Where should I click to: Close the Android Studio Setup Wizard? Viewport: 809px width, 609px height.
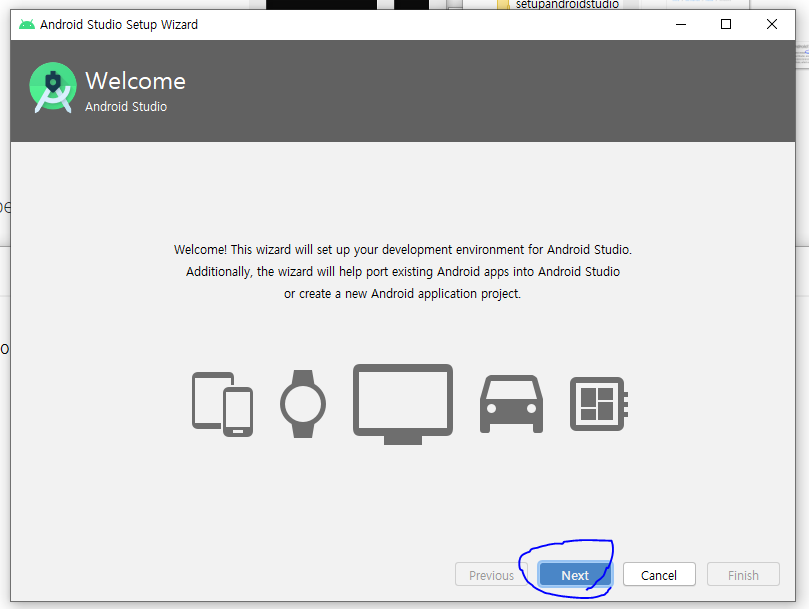[772, 24]
